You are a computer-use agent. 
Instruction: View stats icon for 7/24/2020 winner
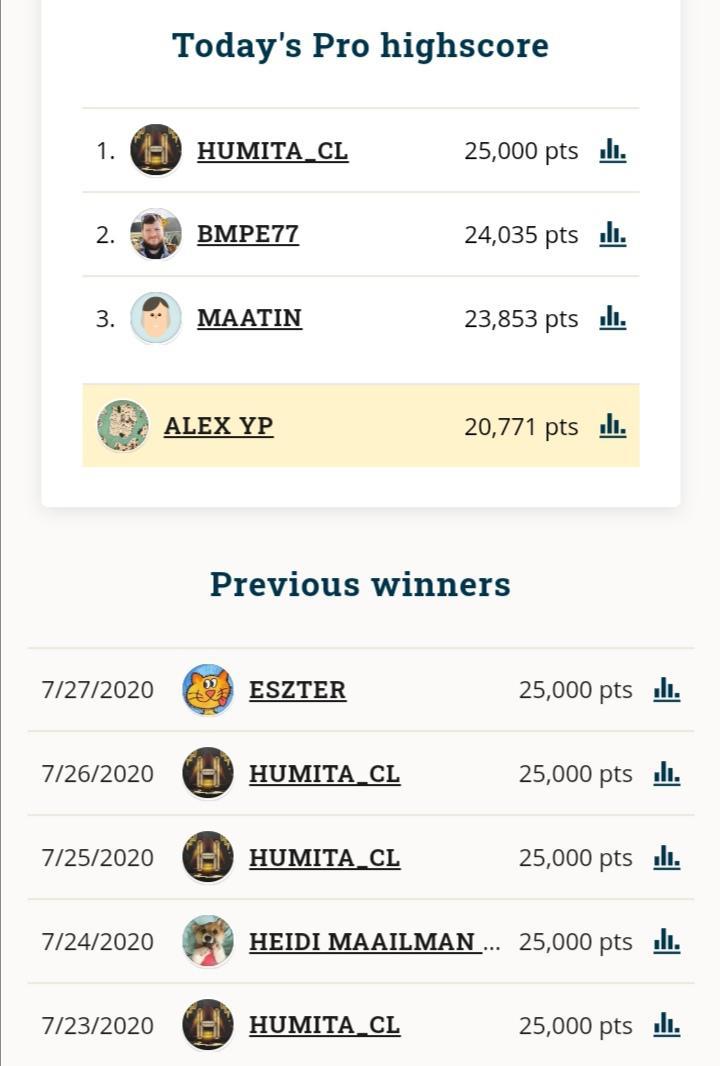pos(667,942)
